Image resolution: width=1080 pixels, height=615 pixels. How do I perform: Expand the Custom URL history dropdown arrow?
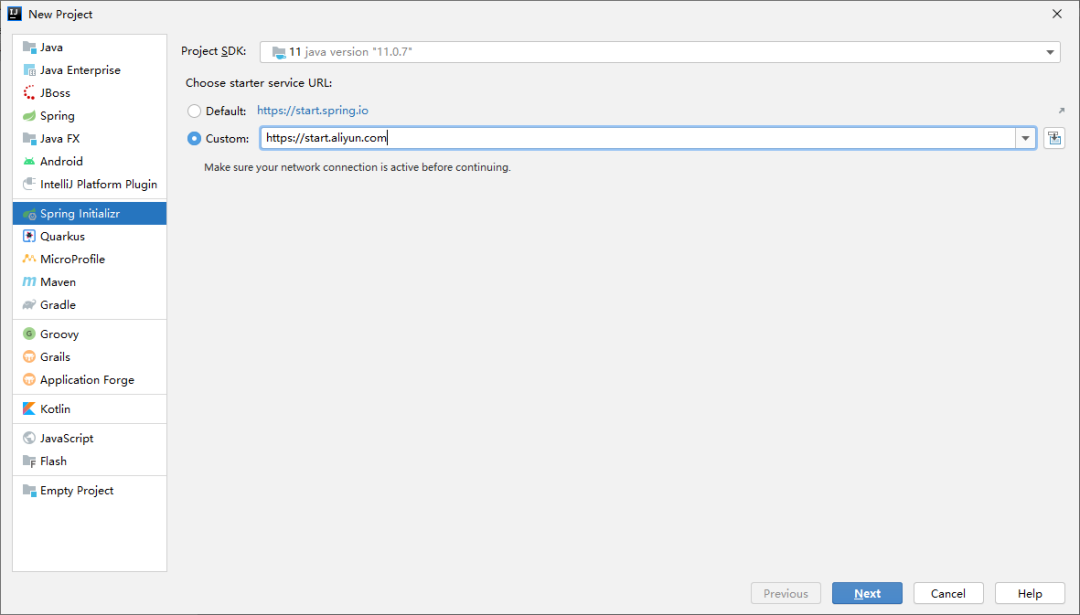(x=1025, y=139)
